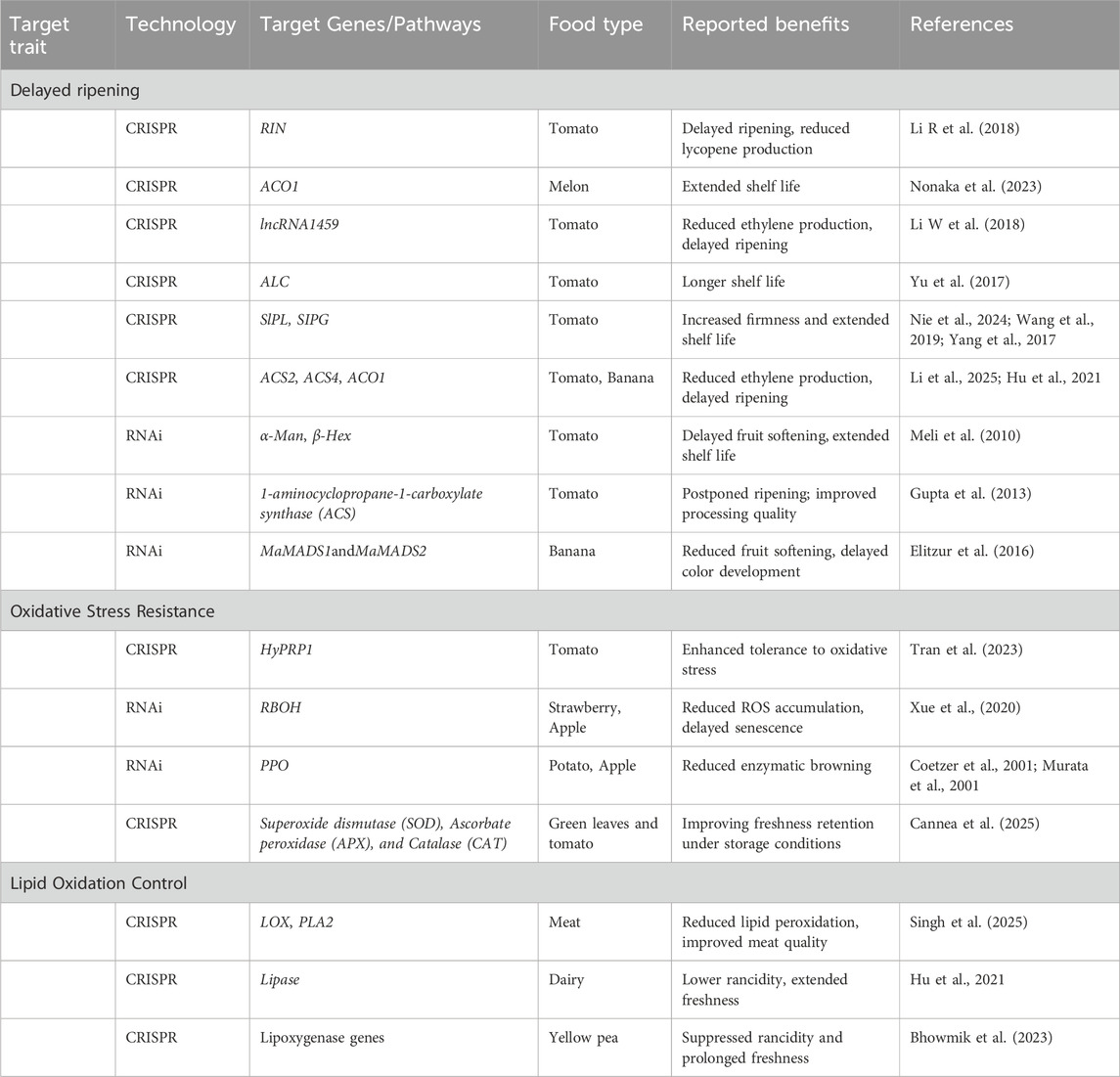Select the lncRNA1459 gene cell
This screenshot has width=1120, height=1077.
click(301, 224)
